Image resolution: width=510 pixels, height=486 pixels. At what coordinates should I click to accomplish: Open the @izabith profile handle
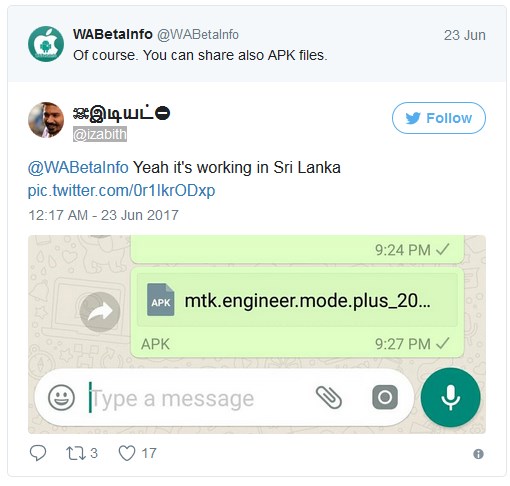[x=100, y=134]
